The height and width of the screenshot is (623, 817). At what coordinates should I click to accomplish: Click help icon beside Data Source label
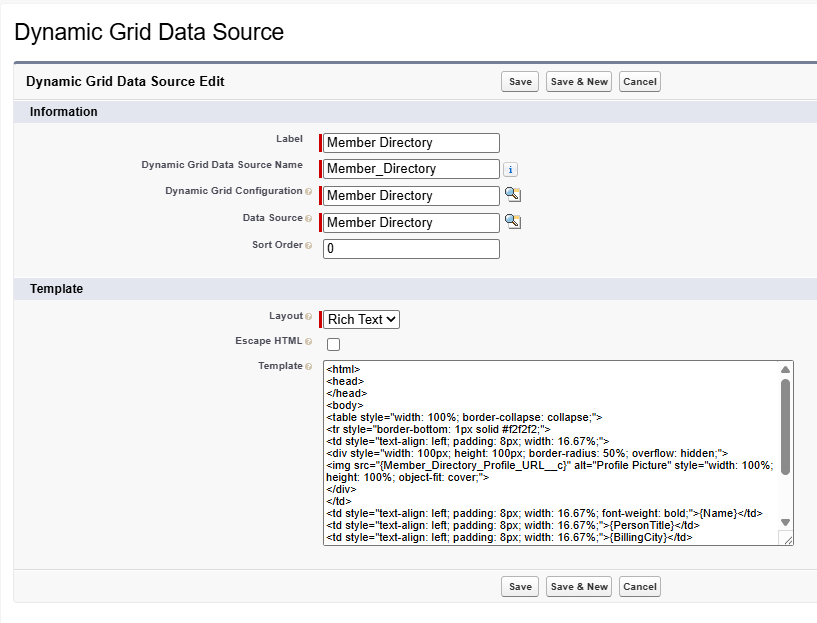point(308,218)
